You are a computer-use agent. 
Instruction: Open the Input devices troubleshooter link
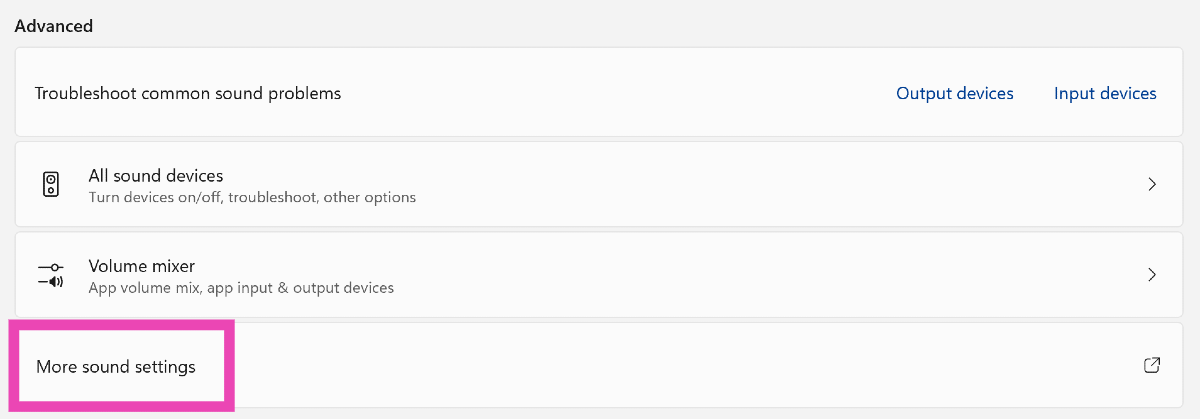[x=1105, y=93]
